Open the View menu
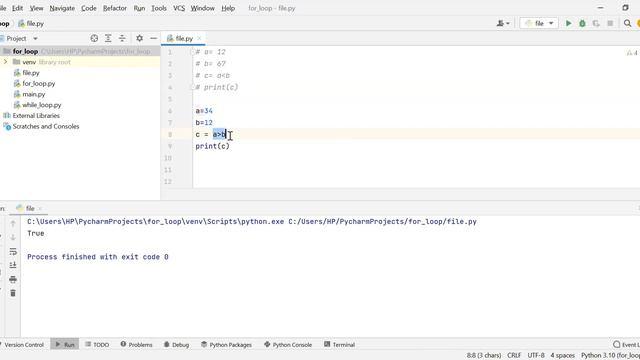 [36, 8]
